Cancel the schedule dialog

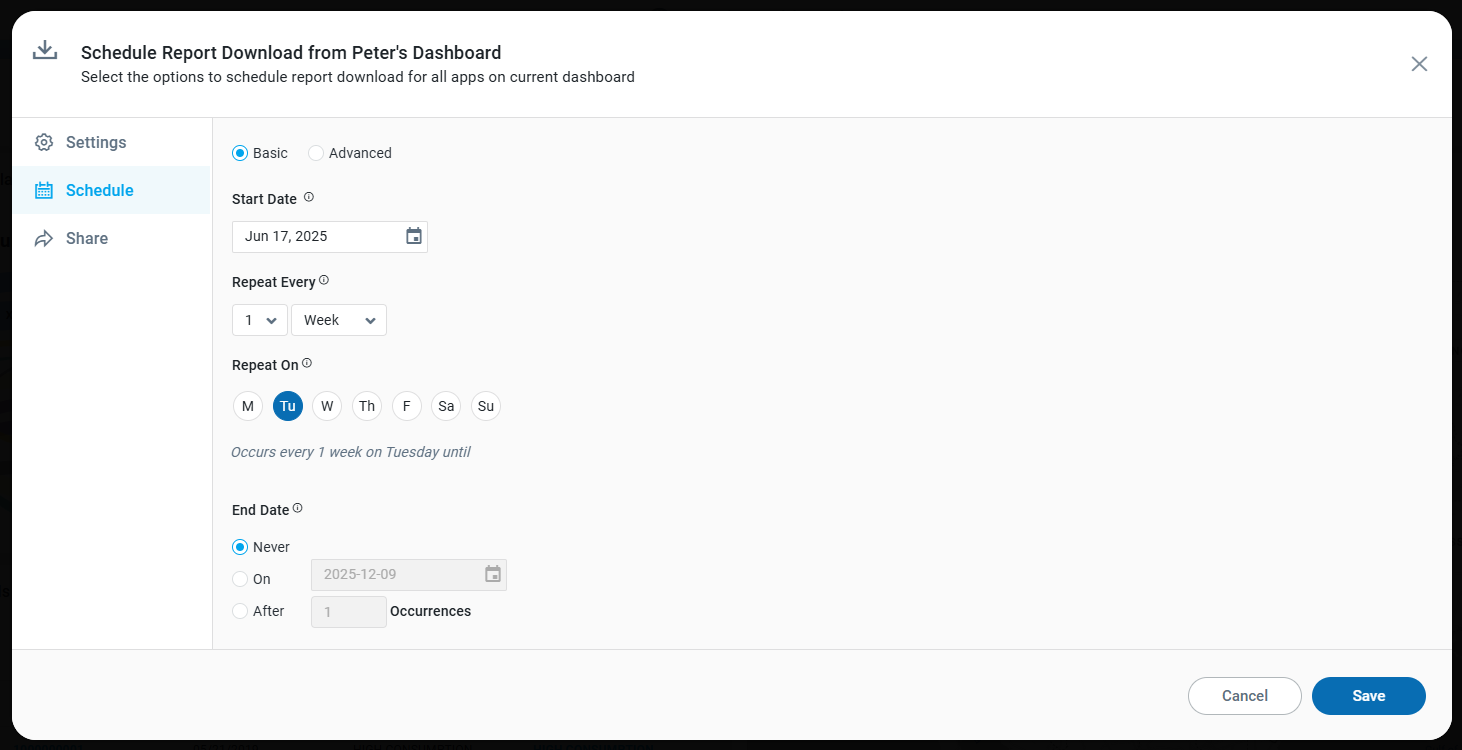tap(1245, 696)
